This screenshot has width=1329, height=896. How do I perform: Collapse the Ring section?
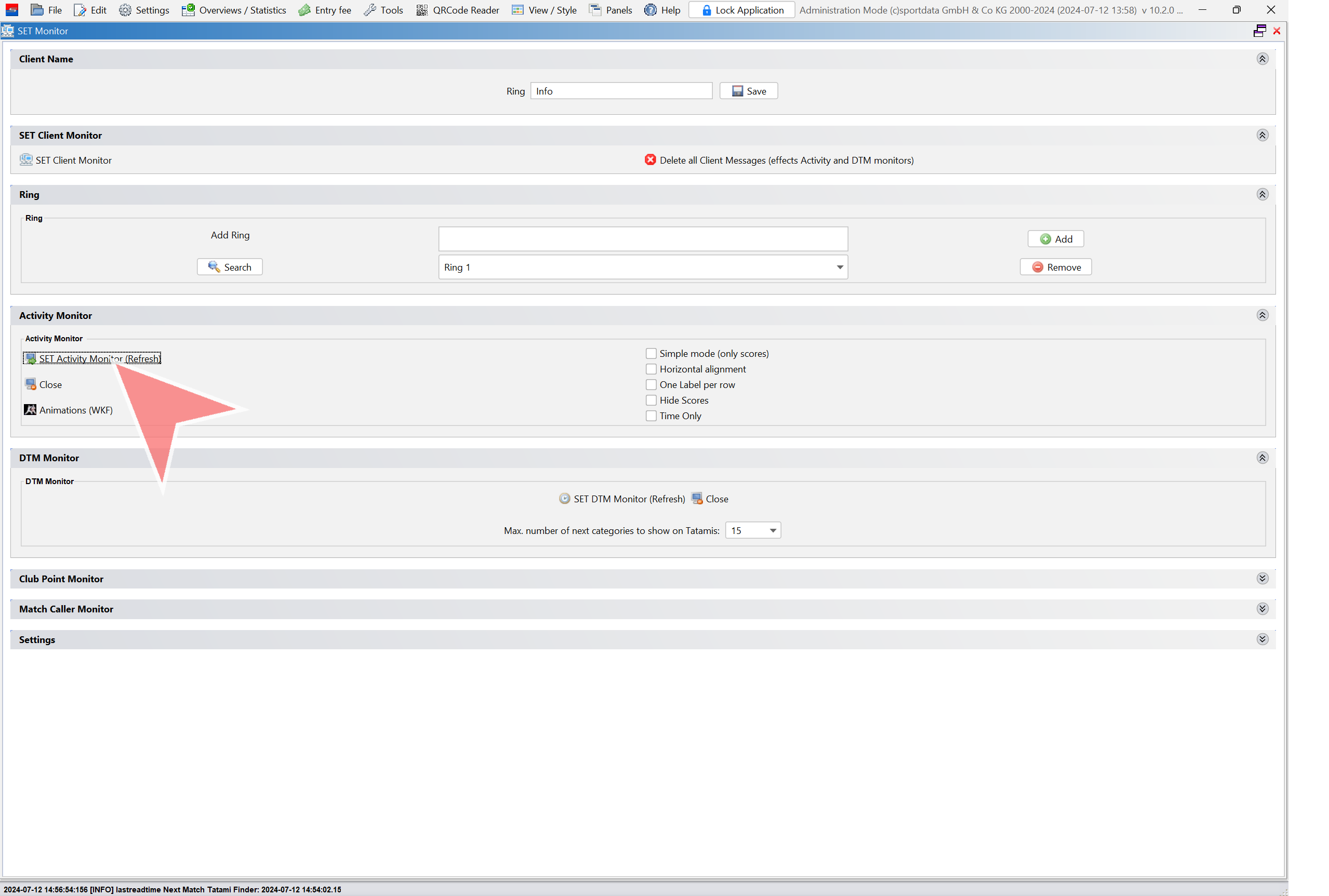[1262, 194]
